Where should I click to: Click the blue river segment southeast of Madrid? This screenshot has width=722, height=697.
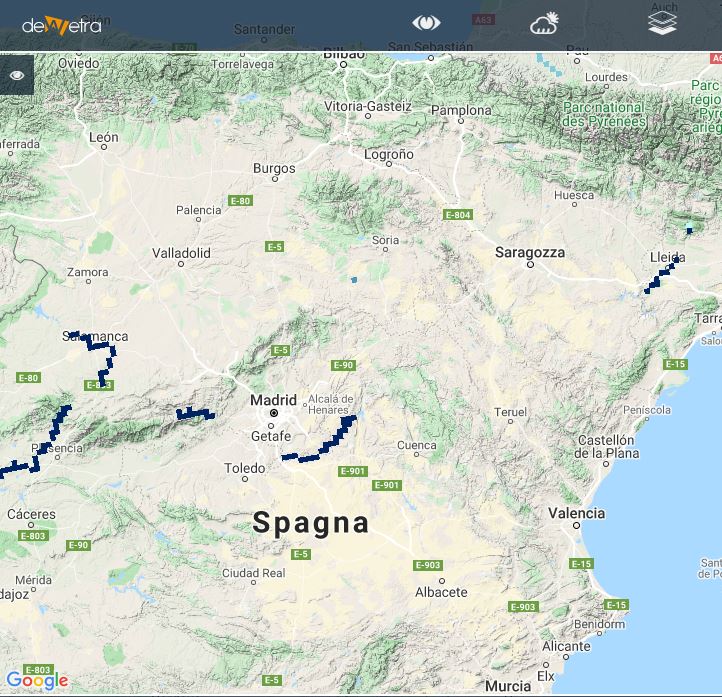[319, 440]
